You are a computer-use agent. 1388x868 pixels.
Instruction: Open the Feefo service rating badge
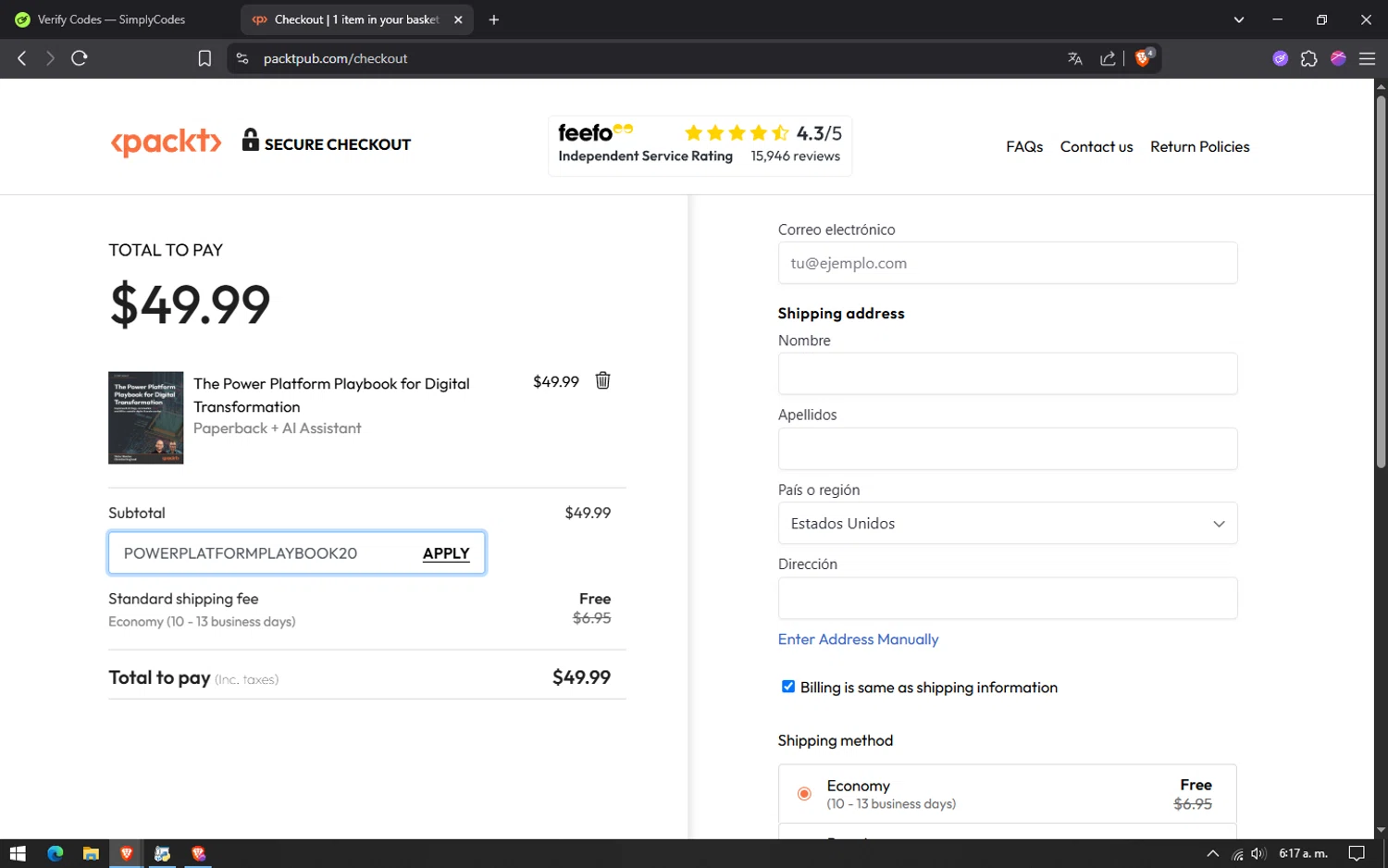700,145
